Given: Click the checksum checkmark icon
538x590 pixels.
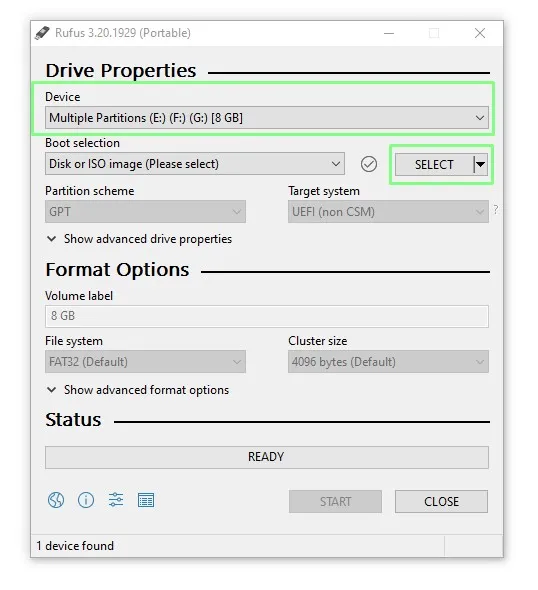Looking at the screenshot, I should point(369,164).
